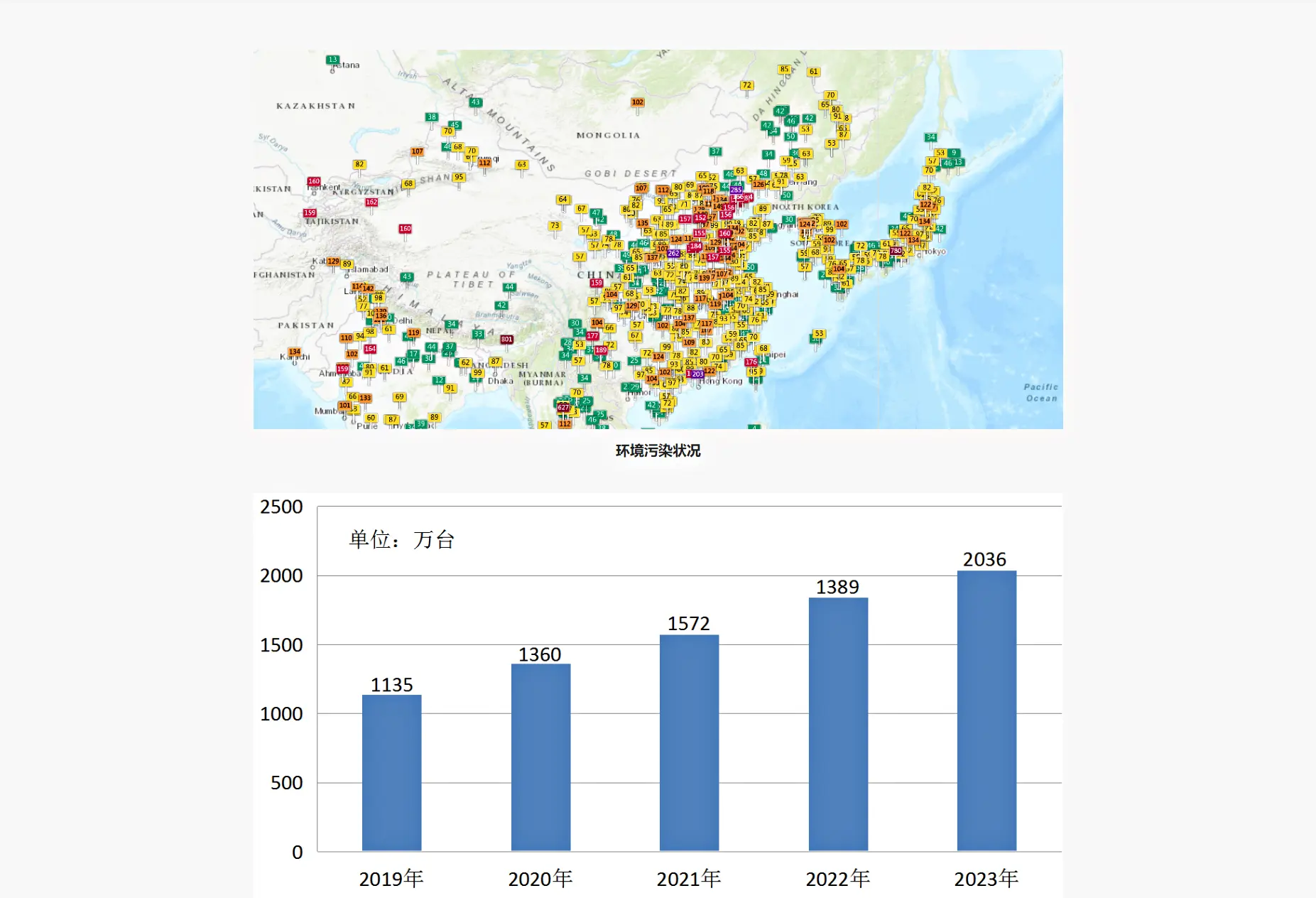Screen dimensions: 1316x898
Task: Click the orange 102 marker in Mongolia
Action: click(x=638, y=102)
